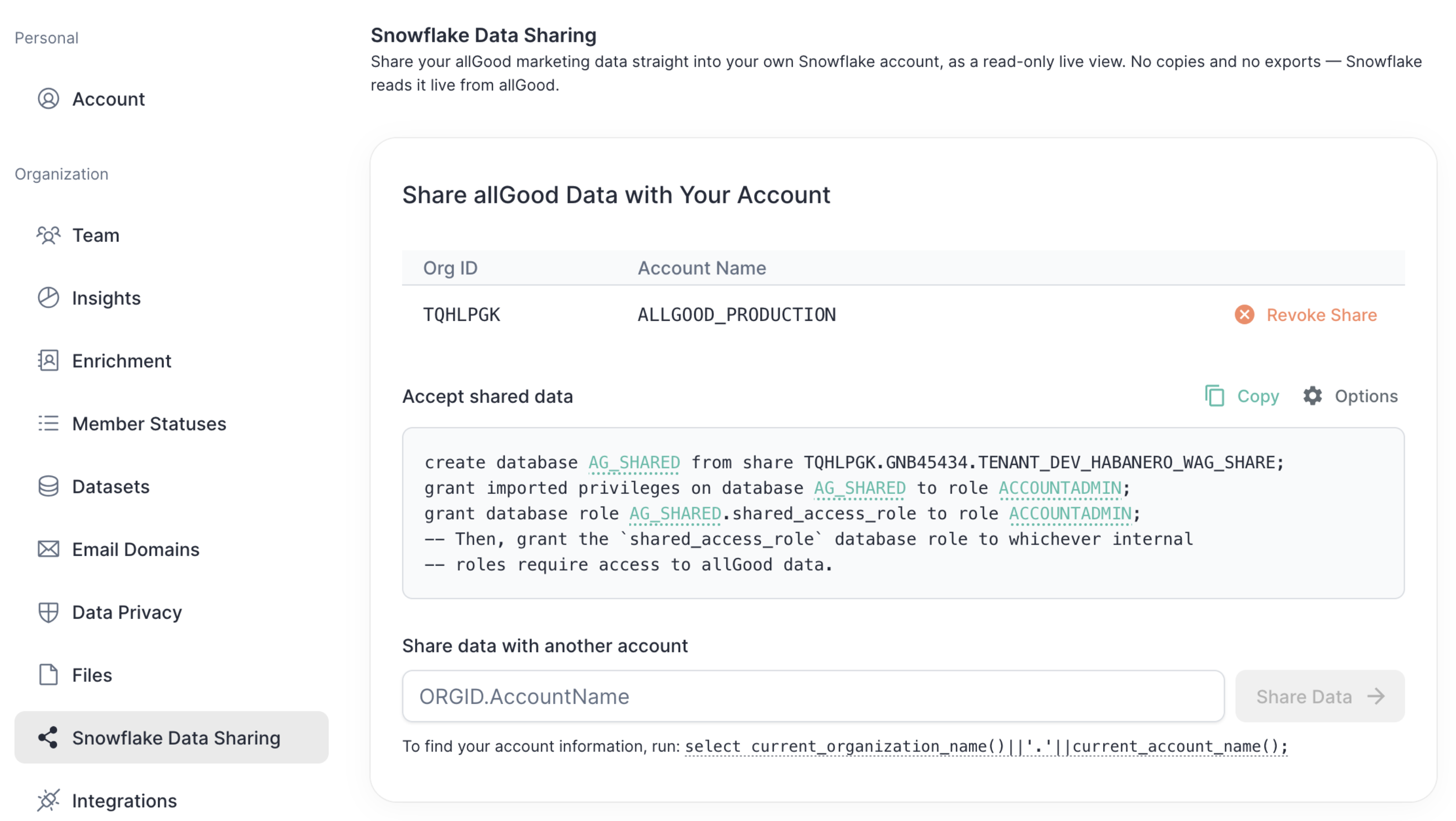Click the TQHLPGK org ID cell
This screenshot has width=1456, height=821.
(x=462, y=315)
